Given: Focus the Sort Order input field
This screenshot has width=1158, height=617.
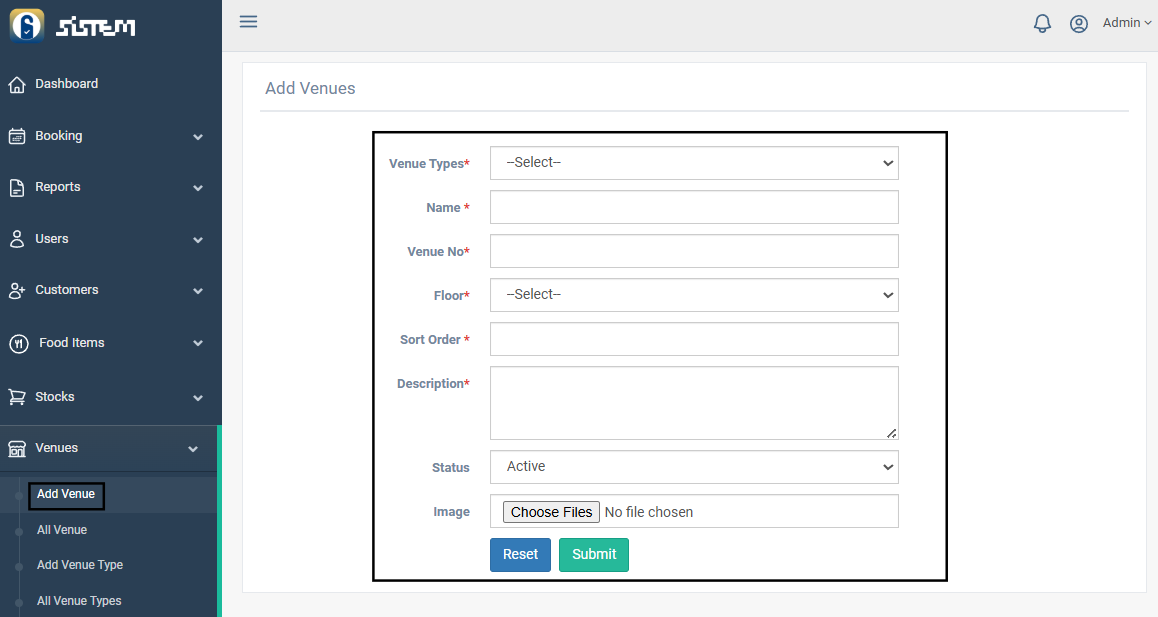Looking at the screenshot, I should (x=694, y=339).
